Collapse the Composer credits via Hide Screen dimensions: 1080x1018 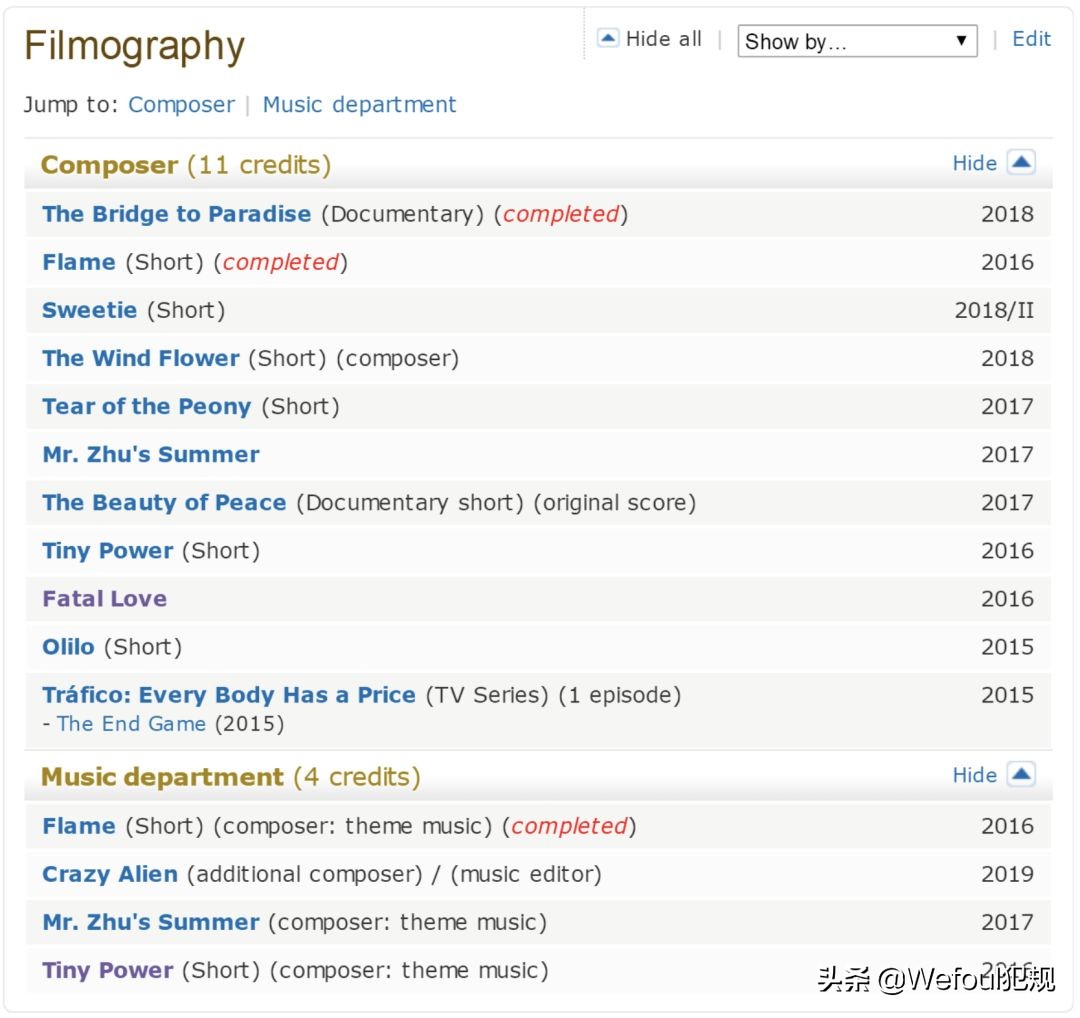click(x=974, y=163)
